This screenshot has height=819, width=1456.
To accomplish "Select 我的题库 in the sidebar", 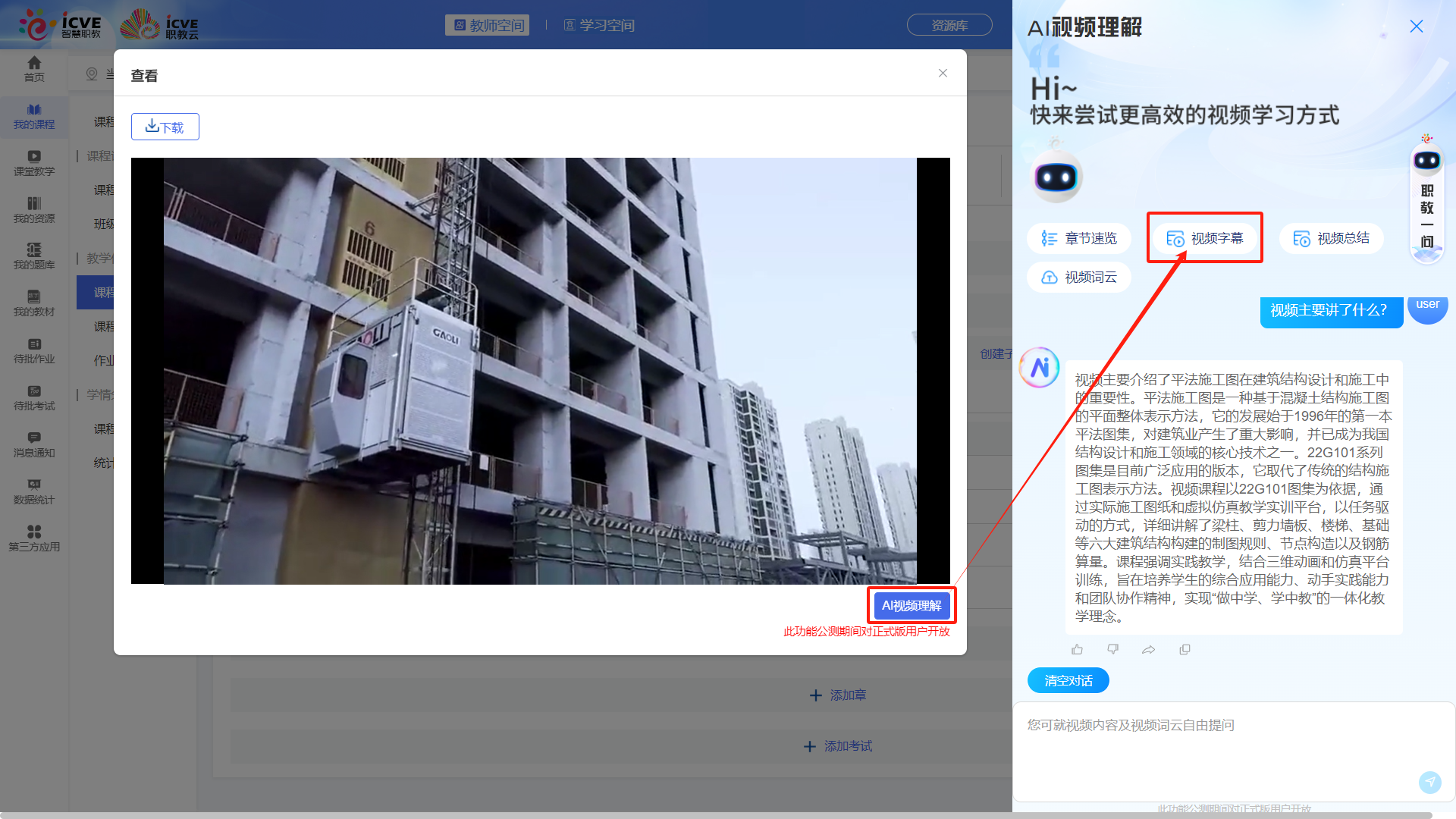I will tap(33, 256).
